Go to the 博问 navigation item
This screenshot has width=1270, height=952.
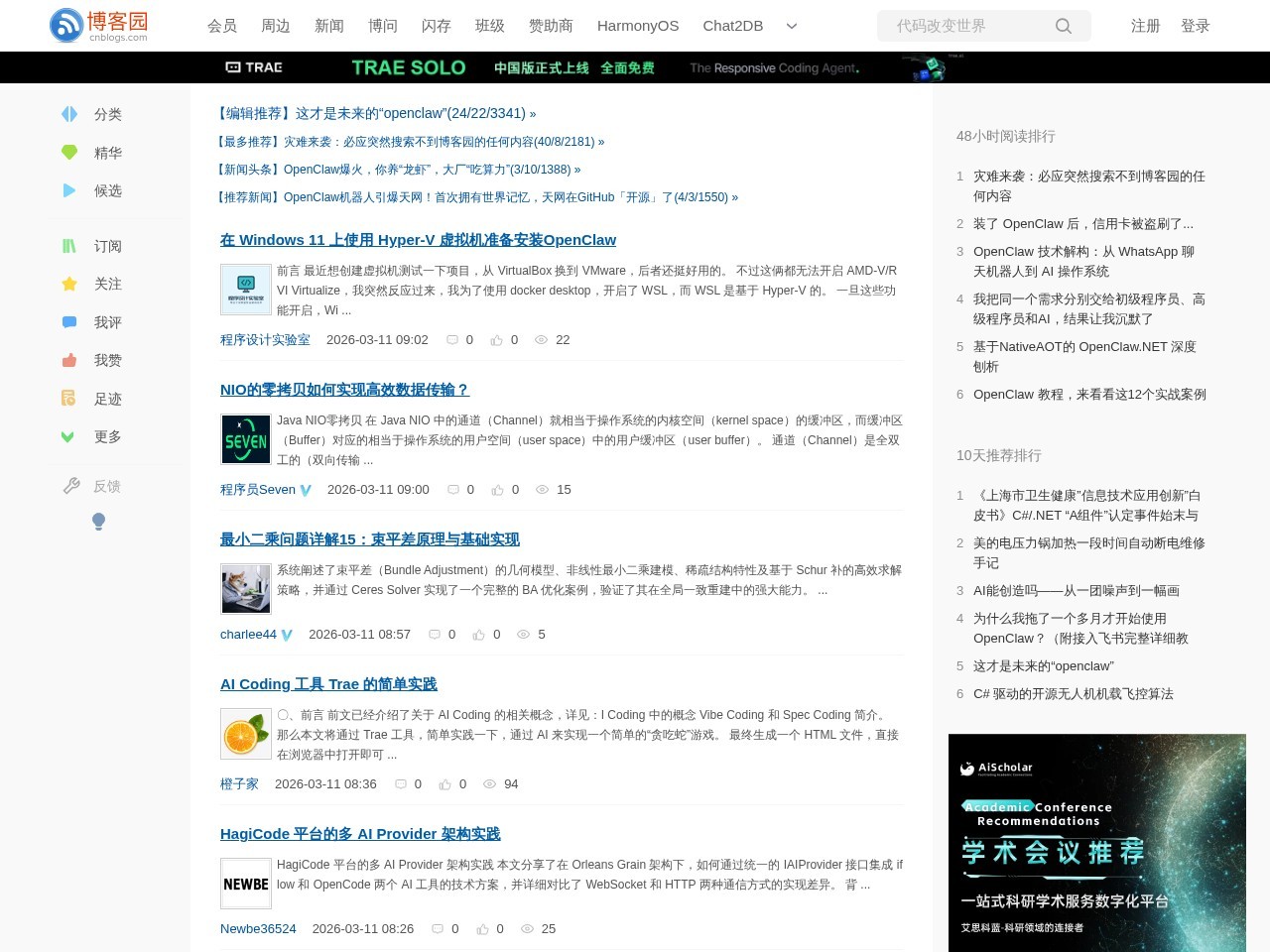382,26
